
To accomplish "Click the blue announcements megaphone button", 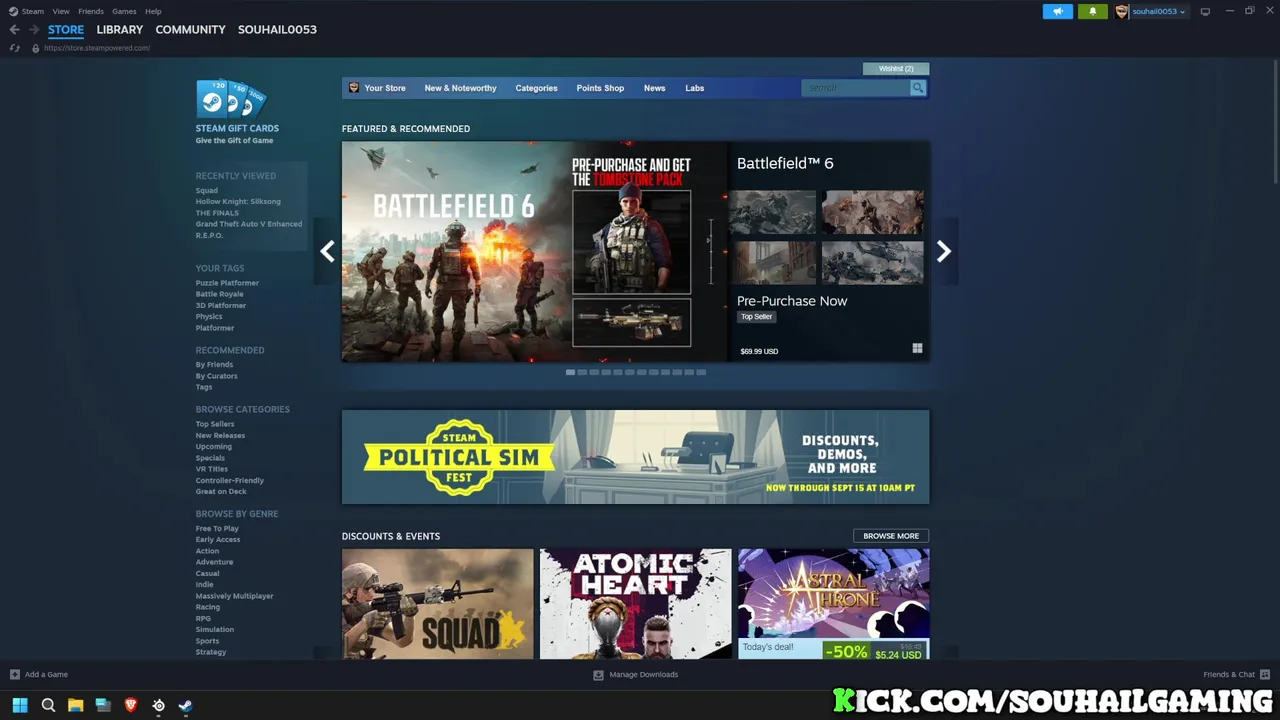I will pyautogui.click(x=1057, y=11).
